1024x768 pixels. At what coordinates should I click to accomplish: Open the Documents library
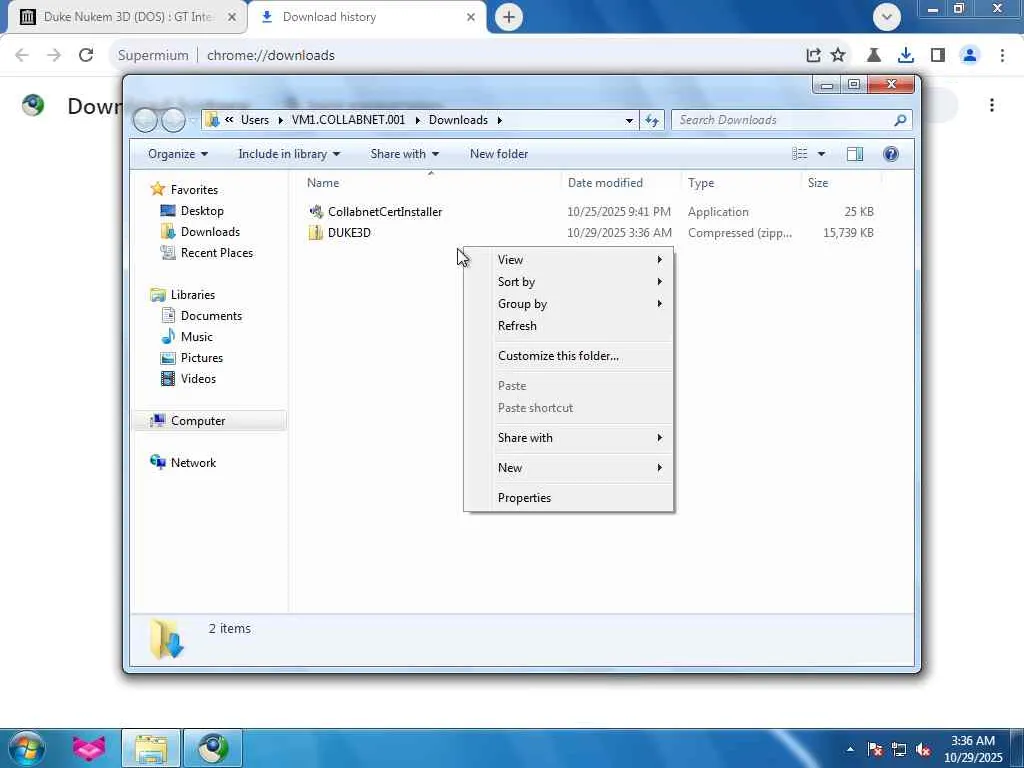coord(211,315)
